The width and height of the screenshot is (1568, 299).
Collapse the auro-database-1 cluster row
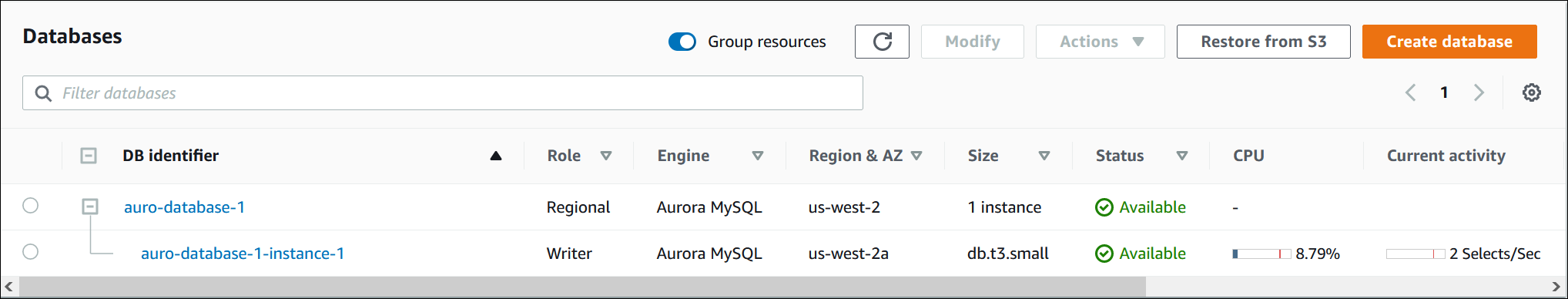click(90, 207)
